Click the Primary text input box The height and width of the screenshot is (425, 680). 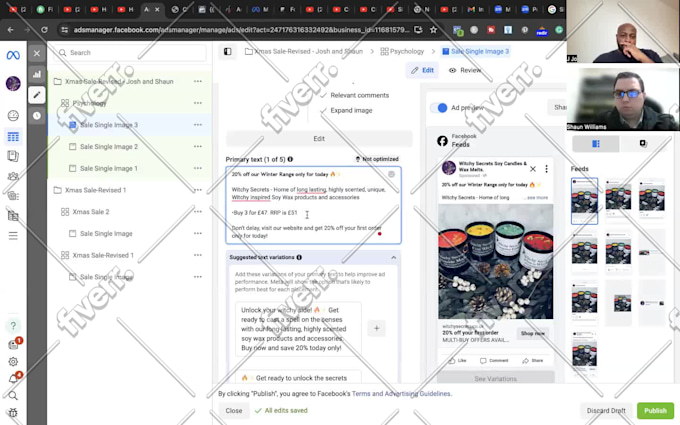[313, 205]
